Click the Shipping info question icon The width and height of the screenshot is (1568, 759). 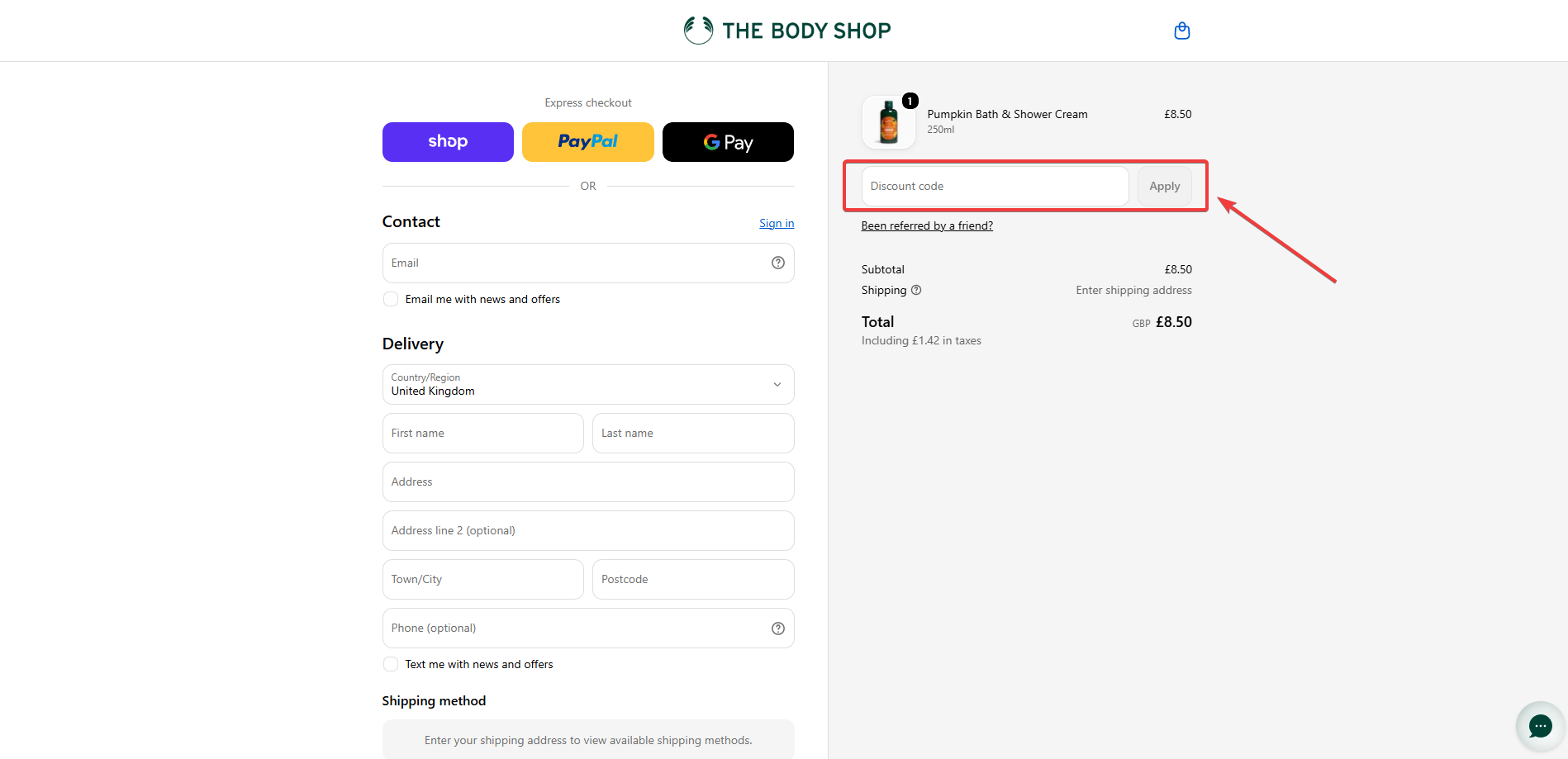(x=916, y=290)
